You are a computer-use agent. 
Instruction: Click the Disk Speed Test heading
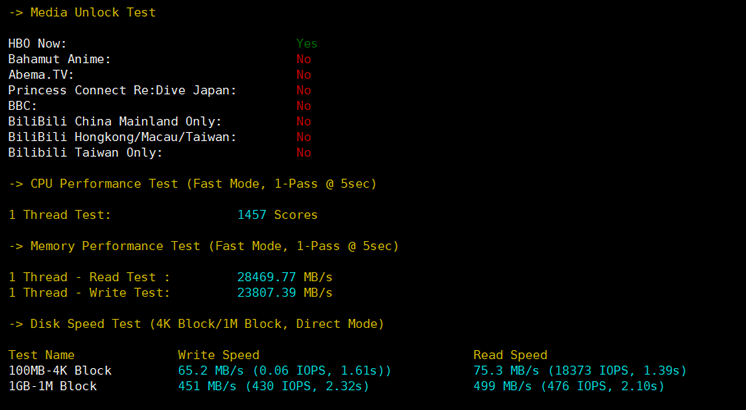pos(196,324)
